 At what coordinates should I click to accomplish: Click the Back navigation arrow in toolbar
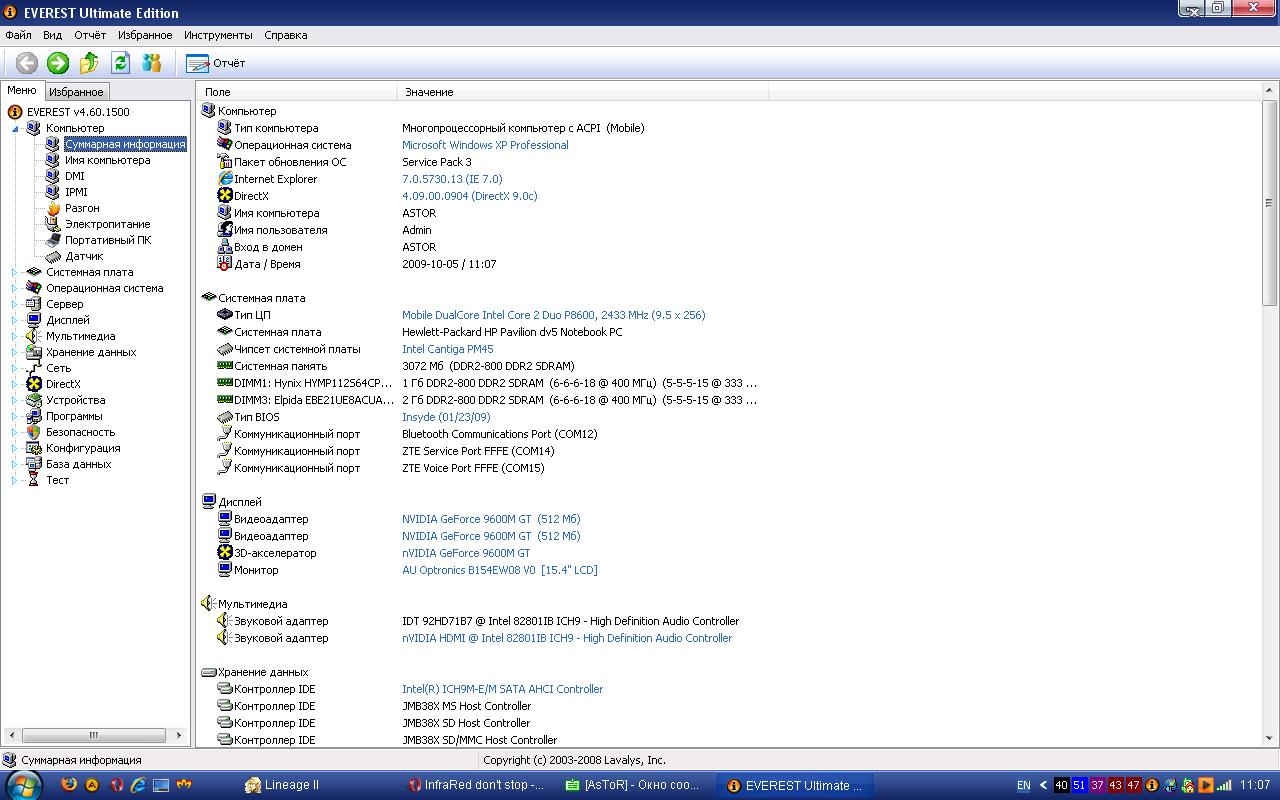point(27,63)
